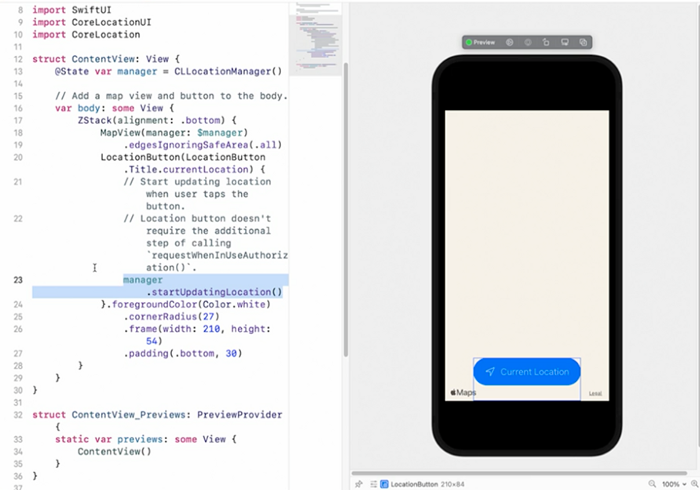
Task: Click the first circular icon after Preview
Action: pyautogui.click(x=509, y=43)
